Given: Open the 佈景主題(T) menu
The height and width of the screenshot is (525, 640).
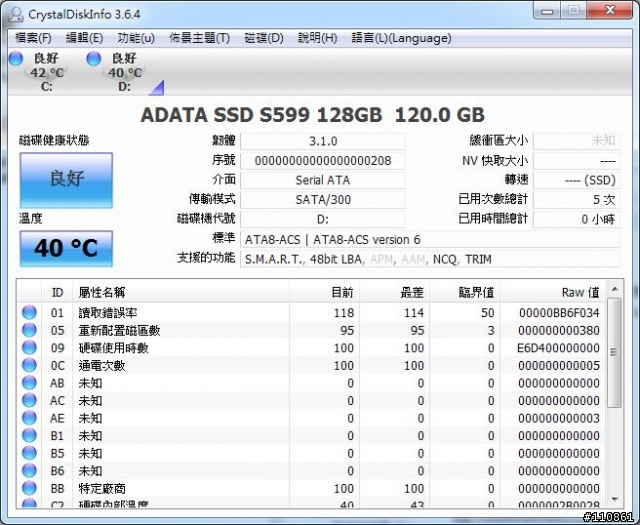Looking at the screenshot, I should click(199, 38).
